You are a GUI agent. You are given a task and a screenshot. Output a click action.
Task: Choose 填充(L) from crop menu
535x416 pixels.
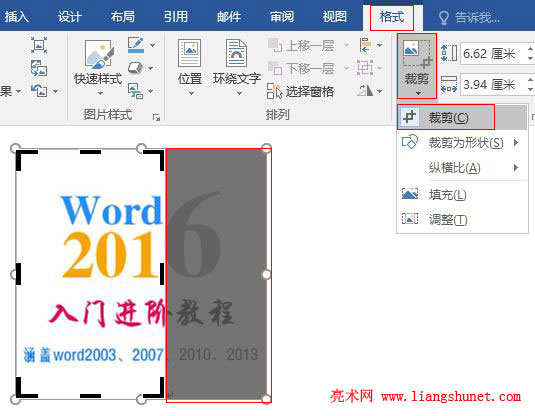(462, 195)
